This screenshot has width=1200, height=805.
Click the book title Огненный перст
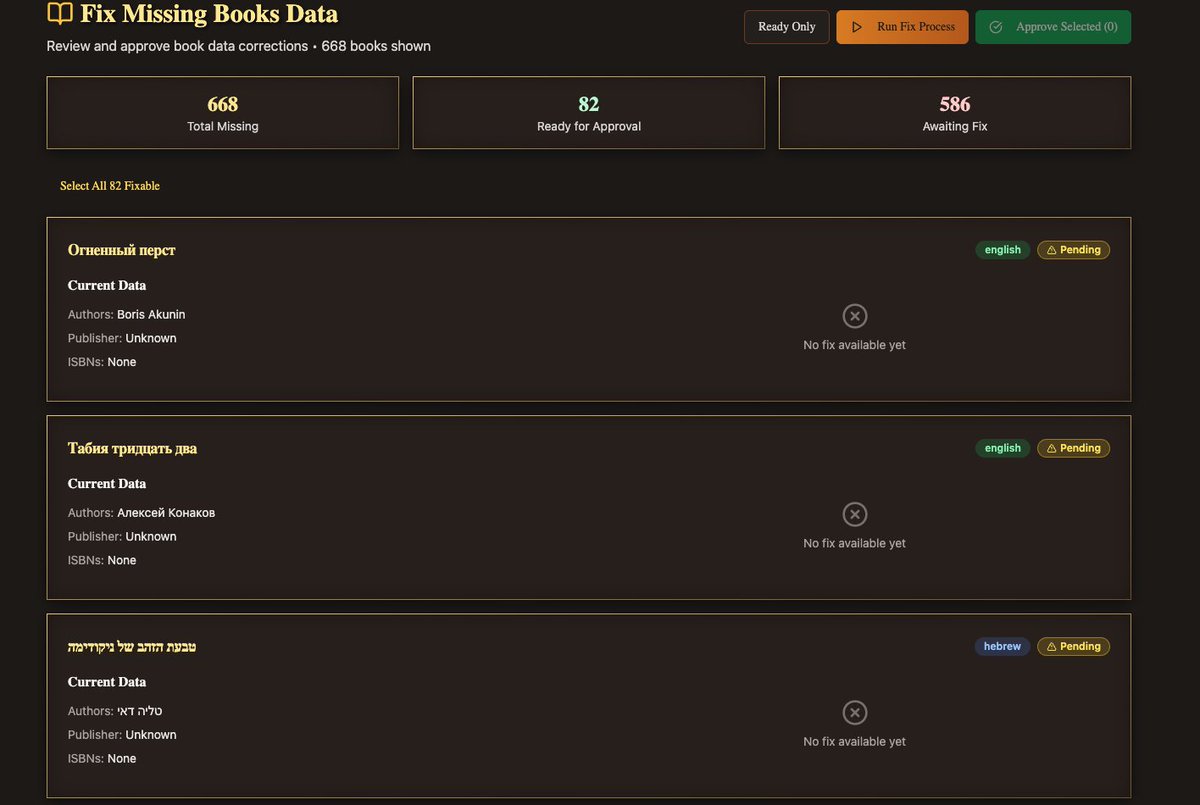click(122, 250)
